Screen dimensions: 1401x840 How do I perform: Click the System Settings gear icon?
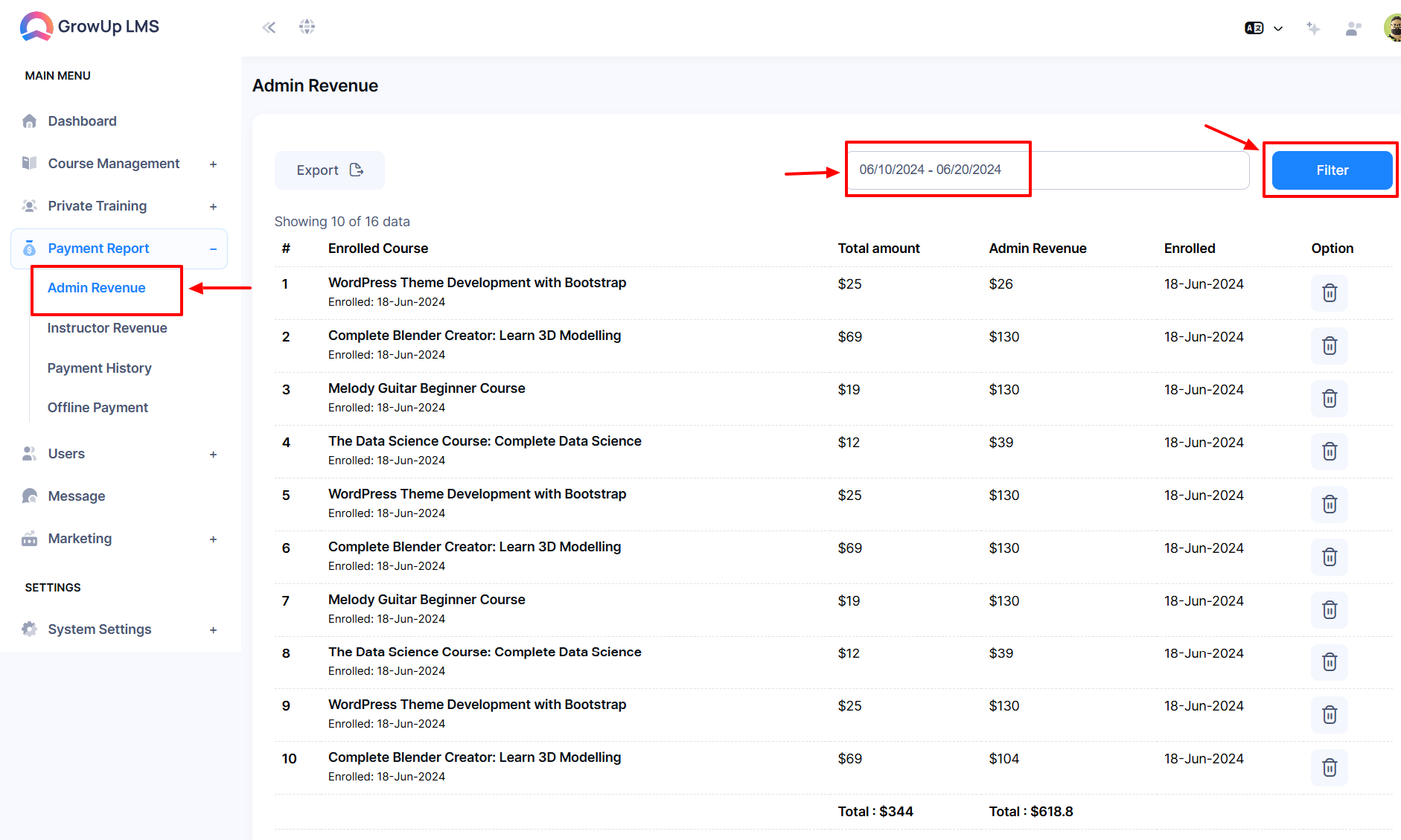[29, 629]
